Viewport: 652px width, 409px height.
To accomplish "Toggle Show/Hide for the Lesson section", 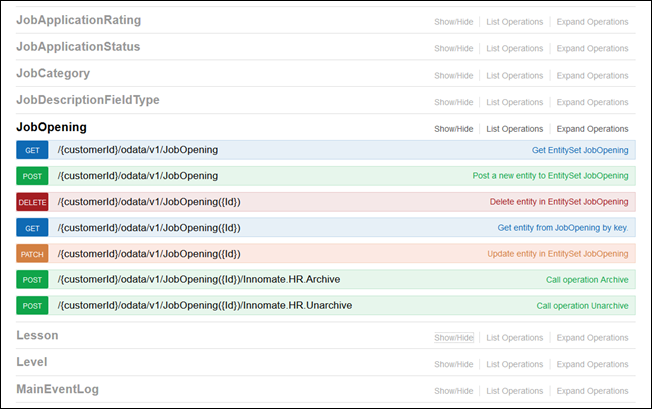I will pos(453,338).
